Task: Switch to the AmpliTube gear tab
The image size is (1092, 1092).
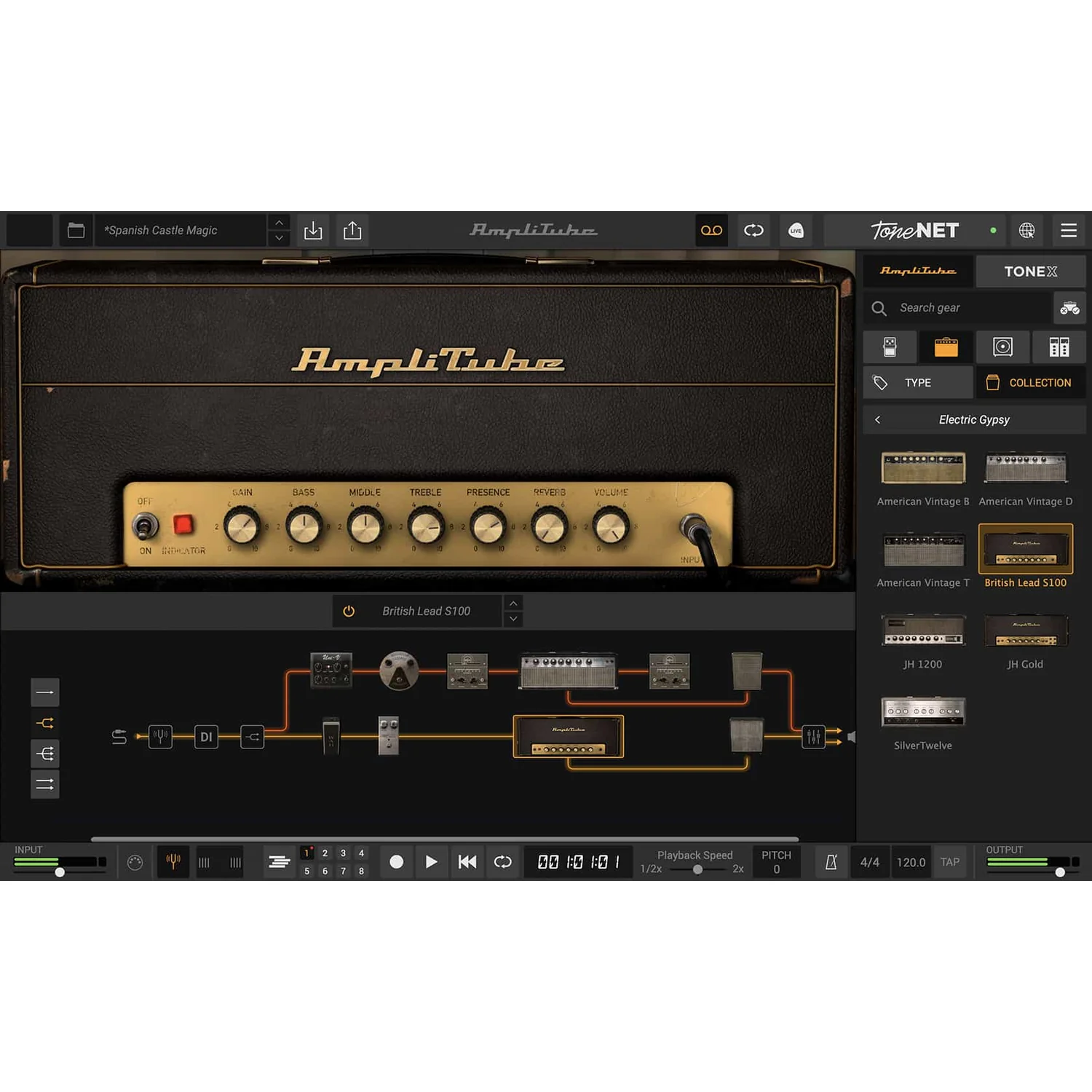Action: (x=918, y=271)
